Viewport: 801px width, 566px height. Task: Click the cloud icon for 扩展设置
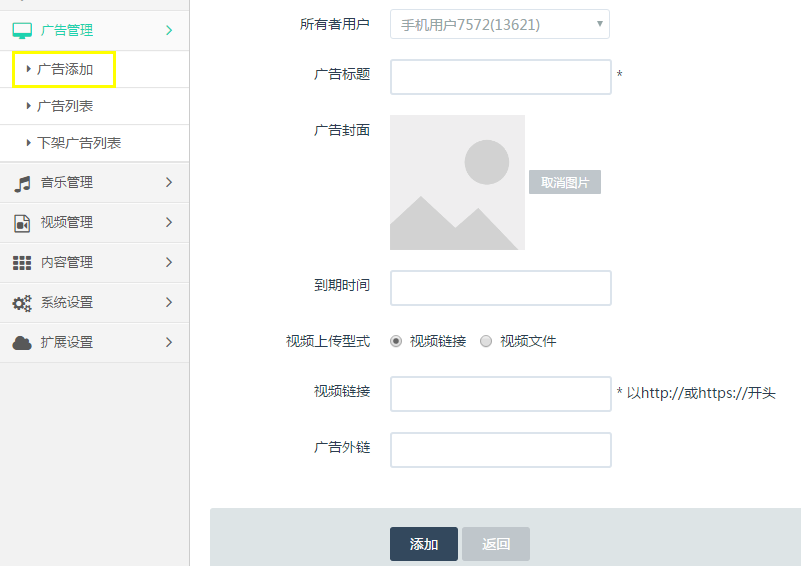(22, 343)
